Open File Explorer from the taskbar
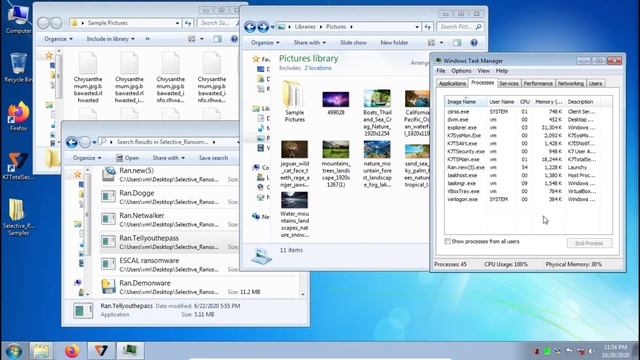 (x=41, y=351)
